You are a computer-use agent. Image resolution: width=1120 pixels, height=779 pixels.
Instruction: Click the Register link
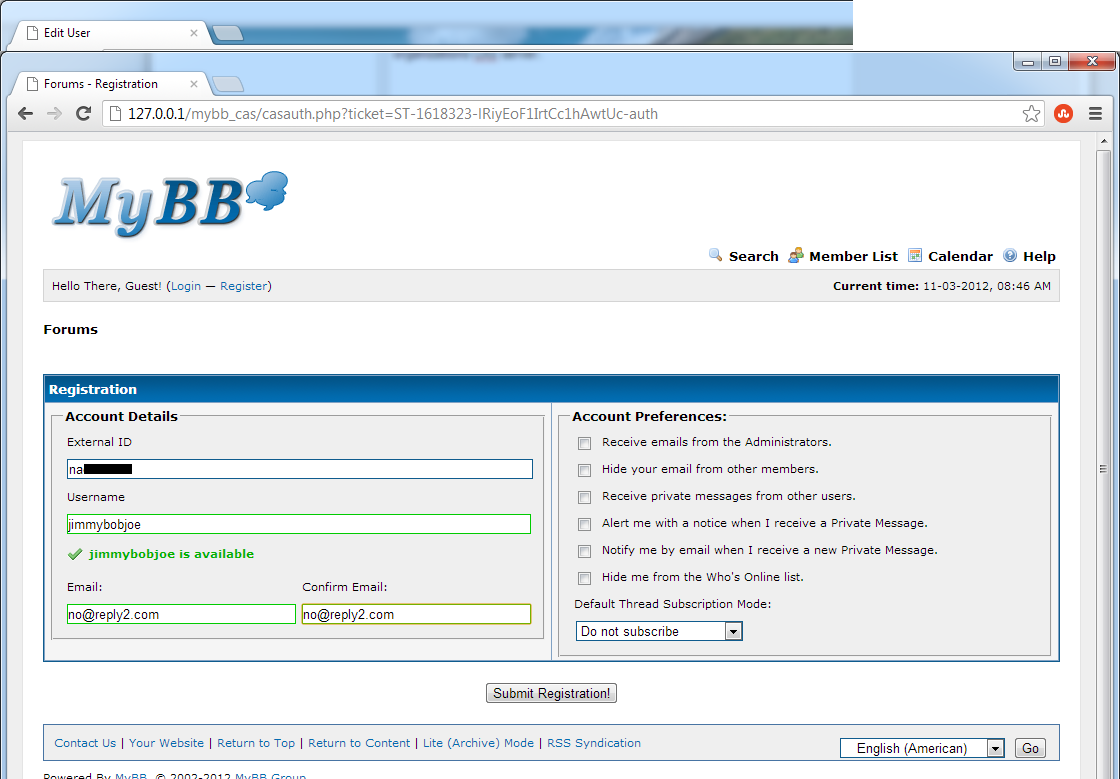coord(244,286)
